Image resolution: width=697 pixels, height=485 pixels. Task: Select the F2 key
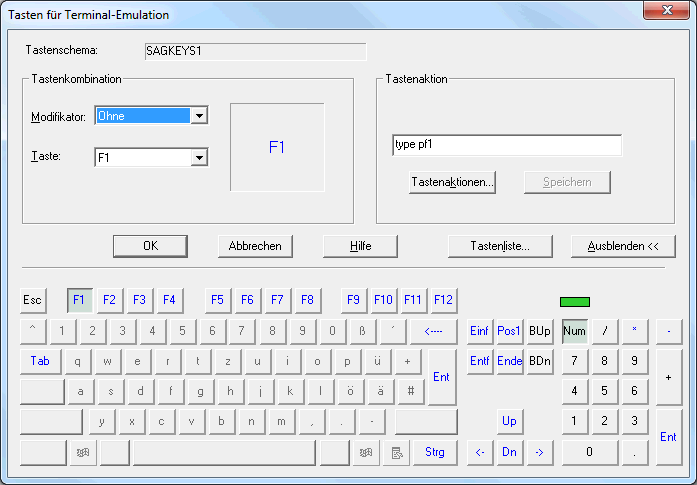(x=109, y=300)
